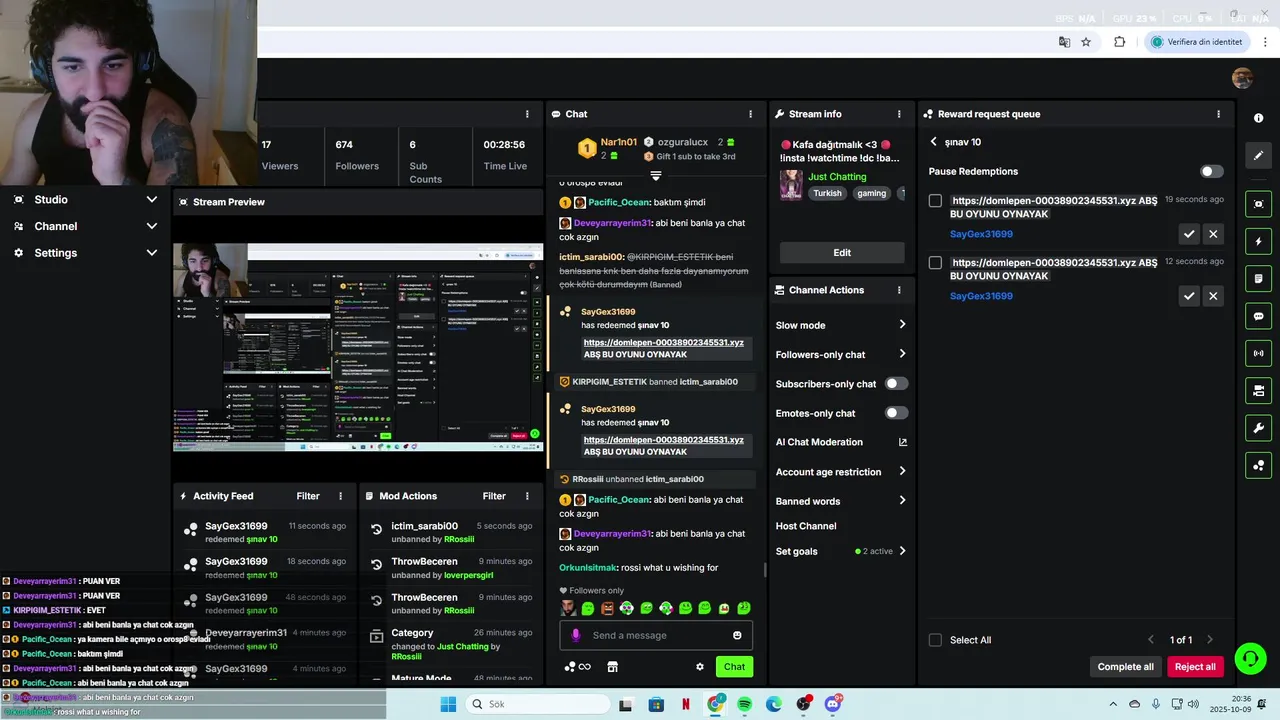Check the Select All checkbox
The height and width of the screenshot is (720, 1280).
(x=935, y=640)
